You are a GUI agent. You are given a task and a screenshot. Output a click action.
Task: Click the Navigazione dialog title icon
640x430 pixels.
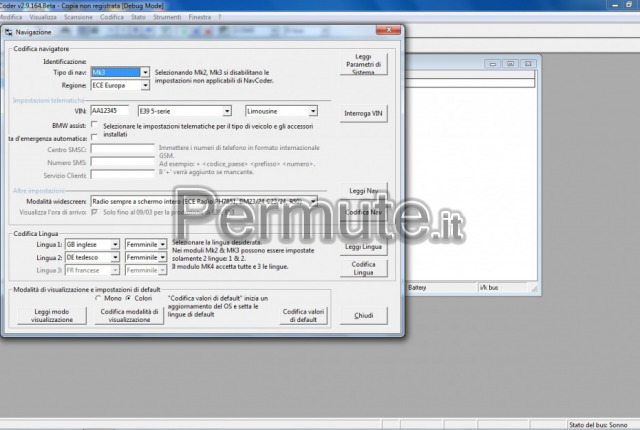coord(9,32)
